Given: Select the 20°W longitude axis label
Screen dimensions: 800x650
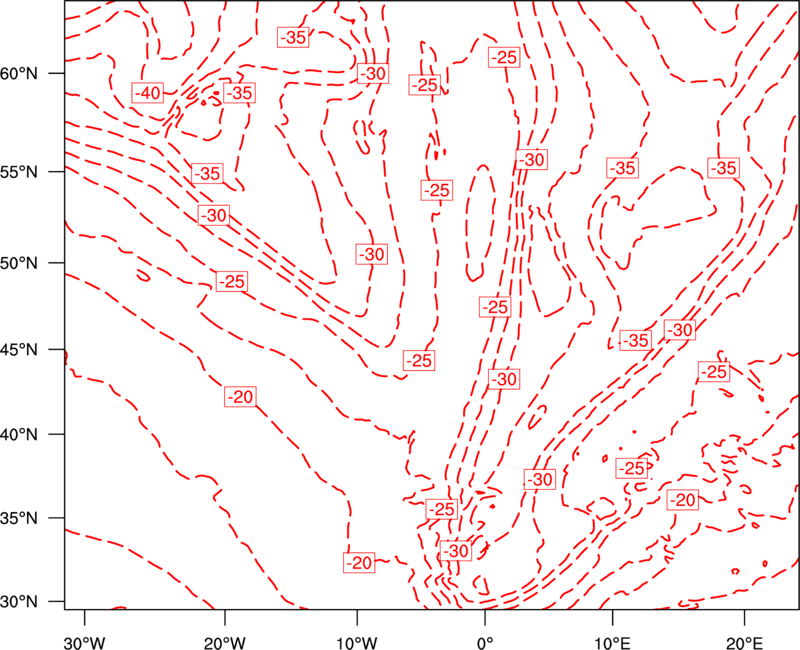Looking at the screenshot, I should click(225, 642).
